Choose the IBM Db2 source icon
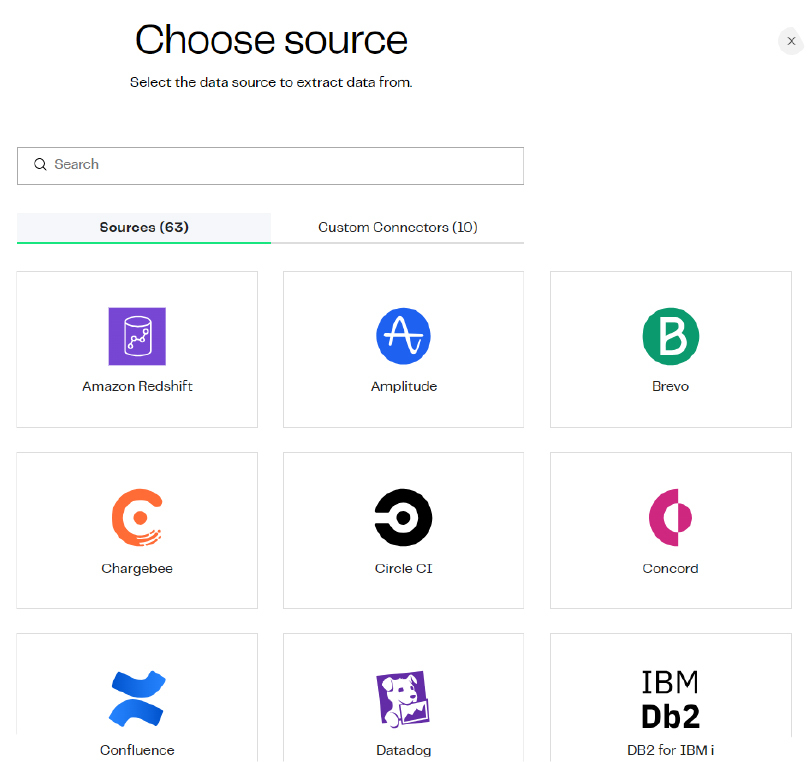 [x=670, y=695]
